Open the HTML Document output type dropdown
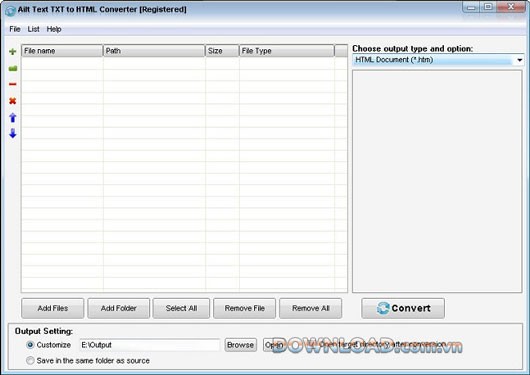 [x=438, y=60]
